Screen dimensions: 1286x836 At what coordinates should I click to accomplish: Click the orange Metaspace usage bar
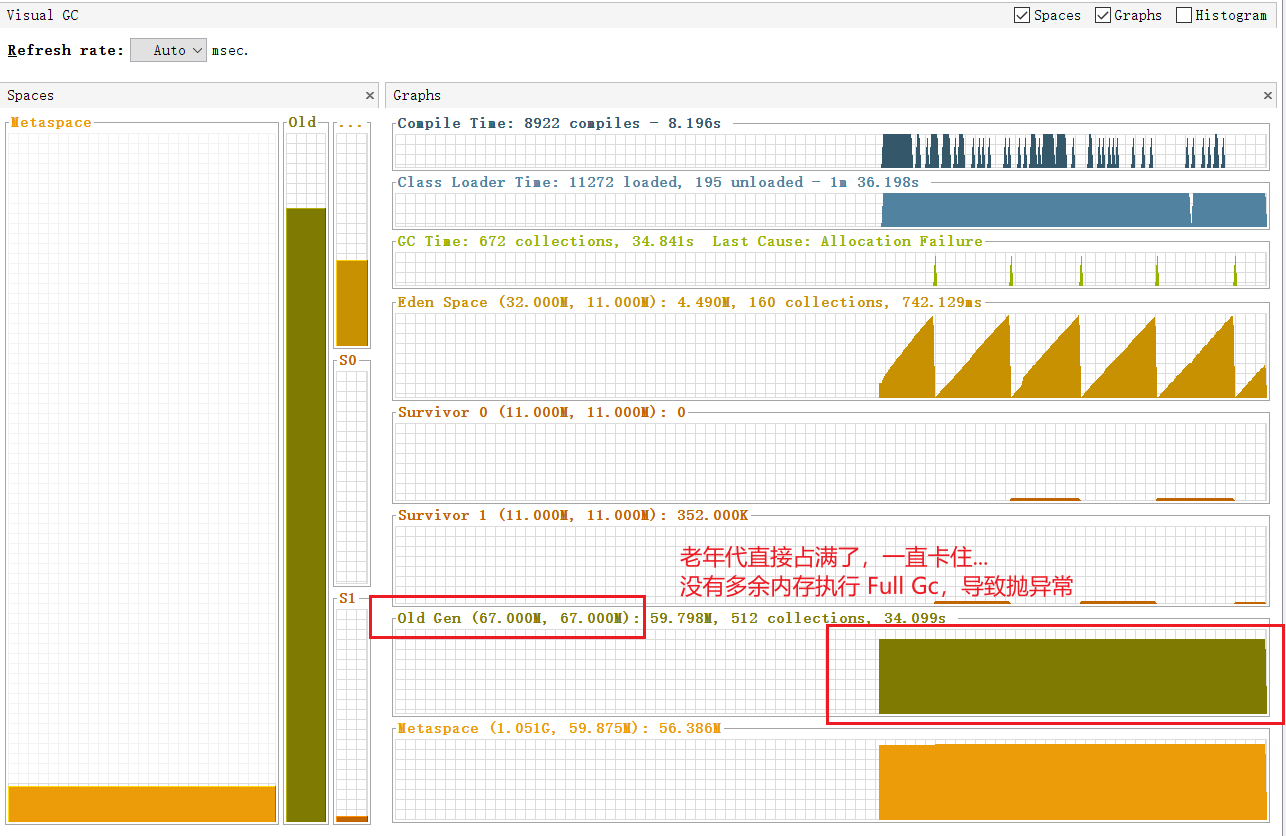pos(1070,782)
